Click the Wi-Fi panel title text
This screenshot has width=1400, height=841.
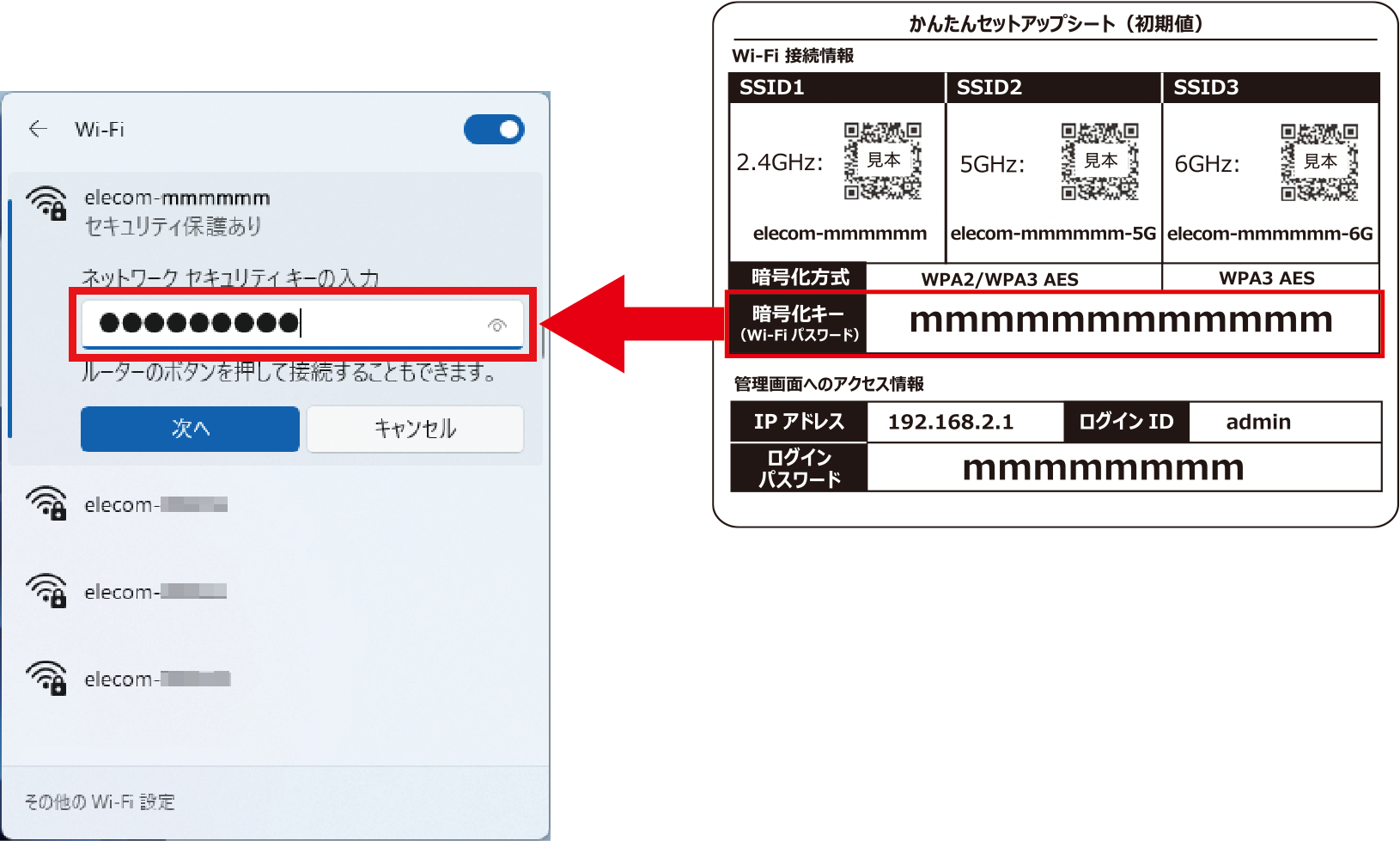pyautogui.click(x=100, y=129)
